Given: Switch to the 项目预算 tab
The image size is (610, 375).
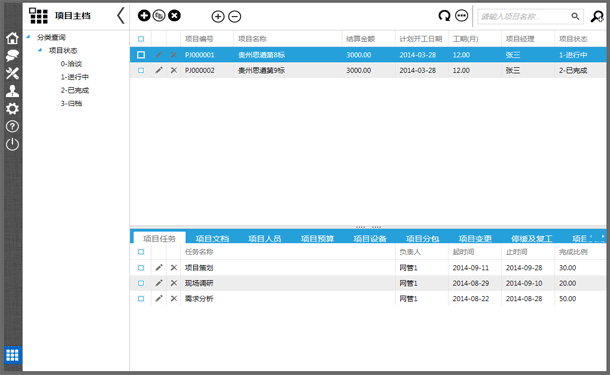Looking at the screenshot, I should coord(317,238).
